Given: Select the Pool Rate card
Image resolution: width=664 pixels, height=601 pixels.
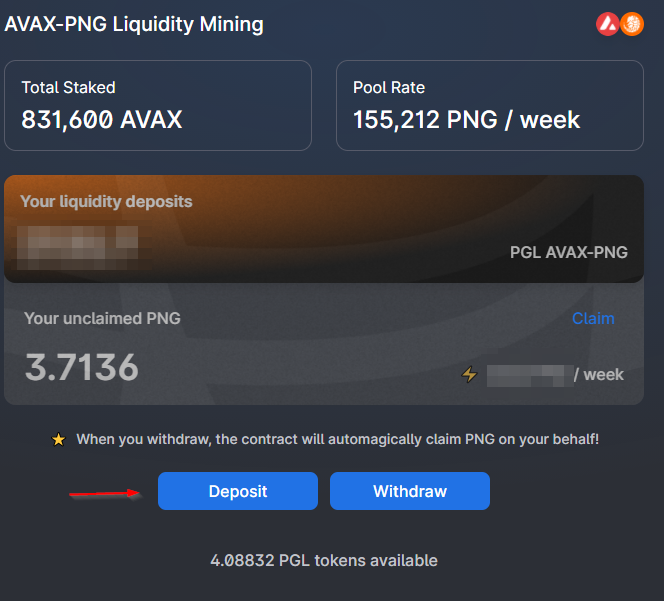Looking at the screenshot, I should tap(489, 105).
